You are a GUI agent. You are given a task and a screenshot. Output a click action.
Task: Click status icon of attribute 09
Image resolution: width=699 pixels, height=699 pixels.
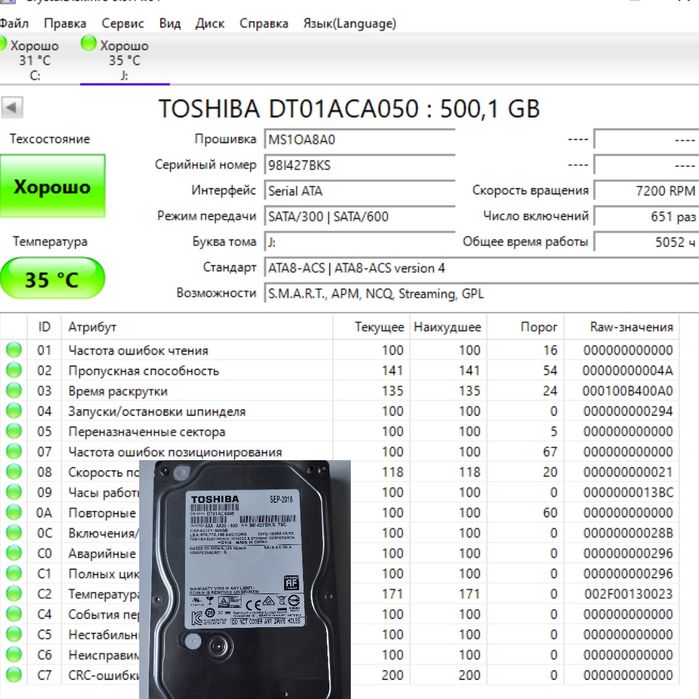tap(14, 492)
